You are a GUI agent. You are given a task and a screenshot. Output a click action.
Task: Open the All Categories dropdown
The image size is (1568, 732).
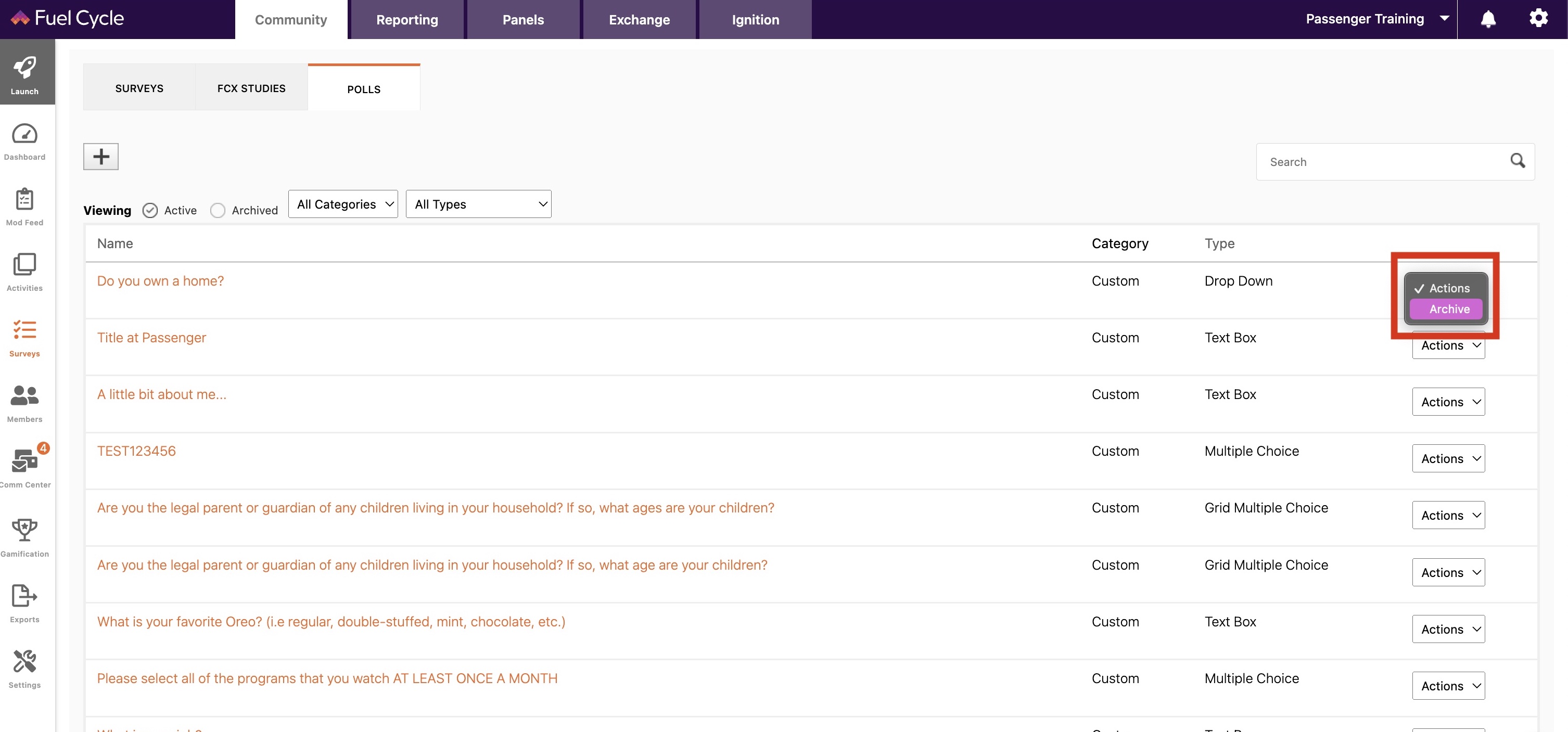point(343,204)
